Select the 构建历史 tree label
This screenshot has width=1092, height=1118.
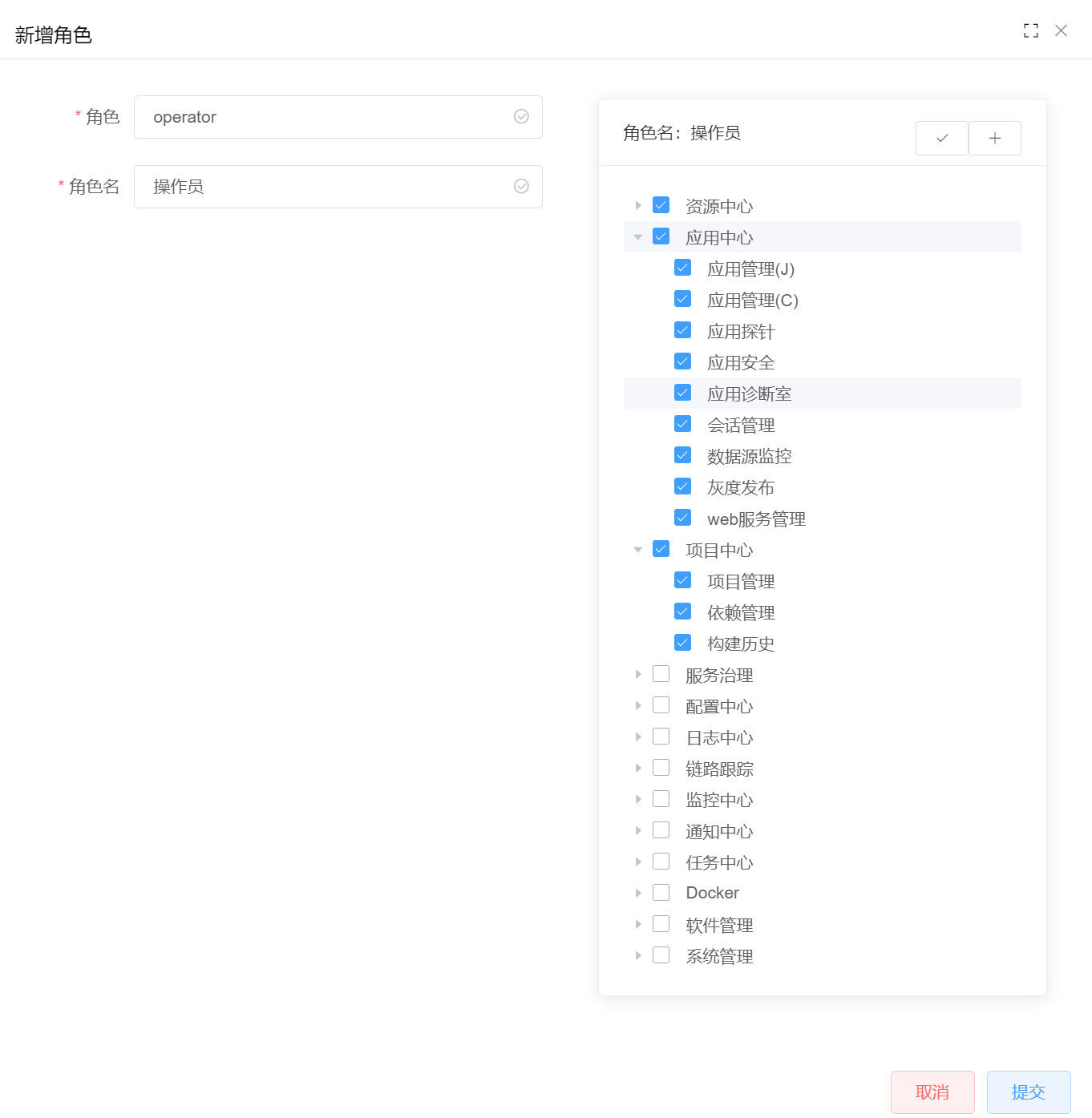click(x=741, y=644)
